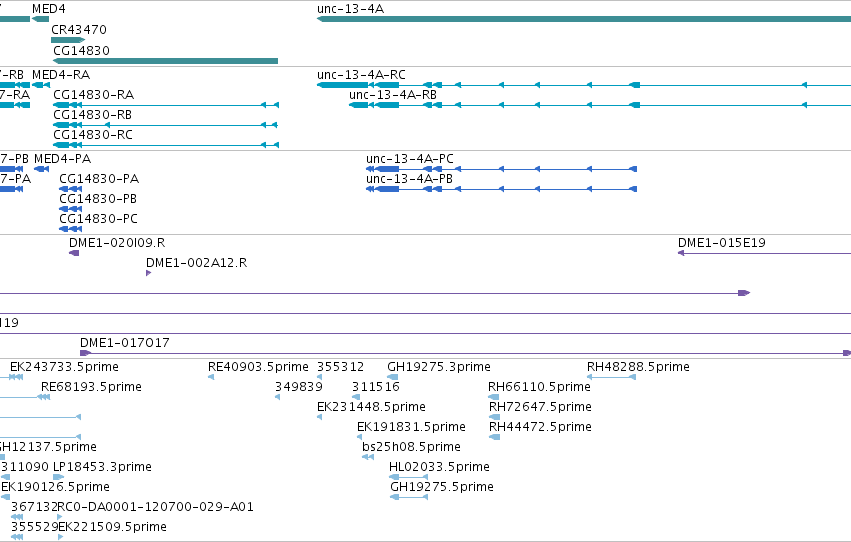The height and width of the screenshot is (542, 851).
Task: Click the GH19275.5prime alignment glyph
Action: coord(409,497)
